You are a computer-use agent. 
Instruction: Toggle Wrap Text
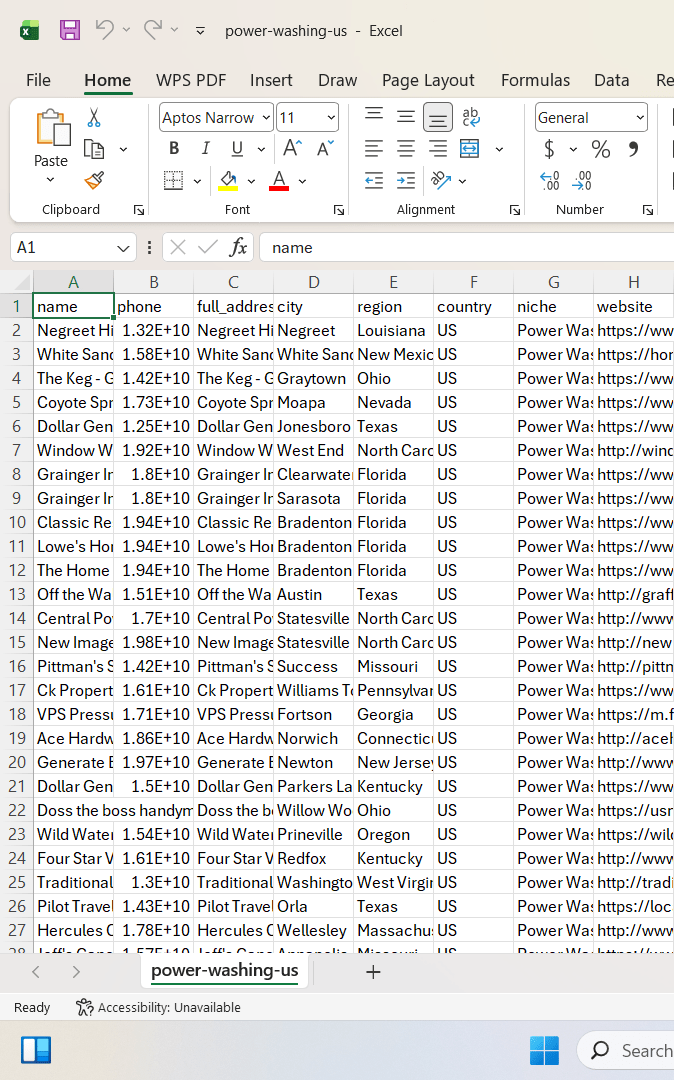pos(471,117)
